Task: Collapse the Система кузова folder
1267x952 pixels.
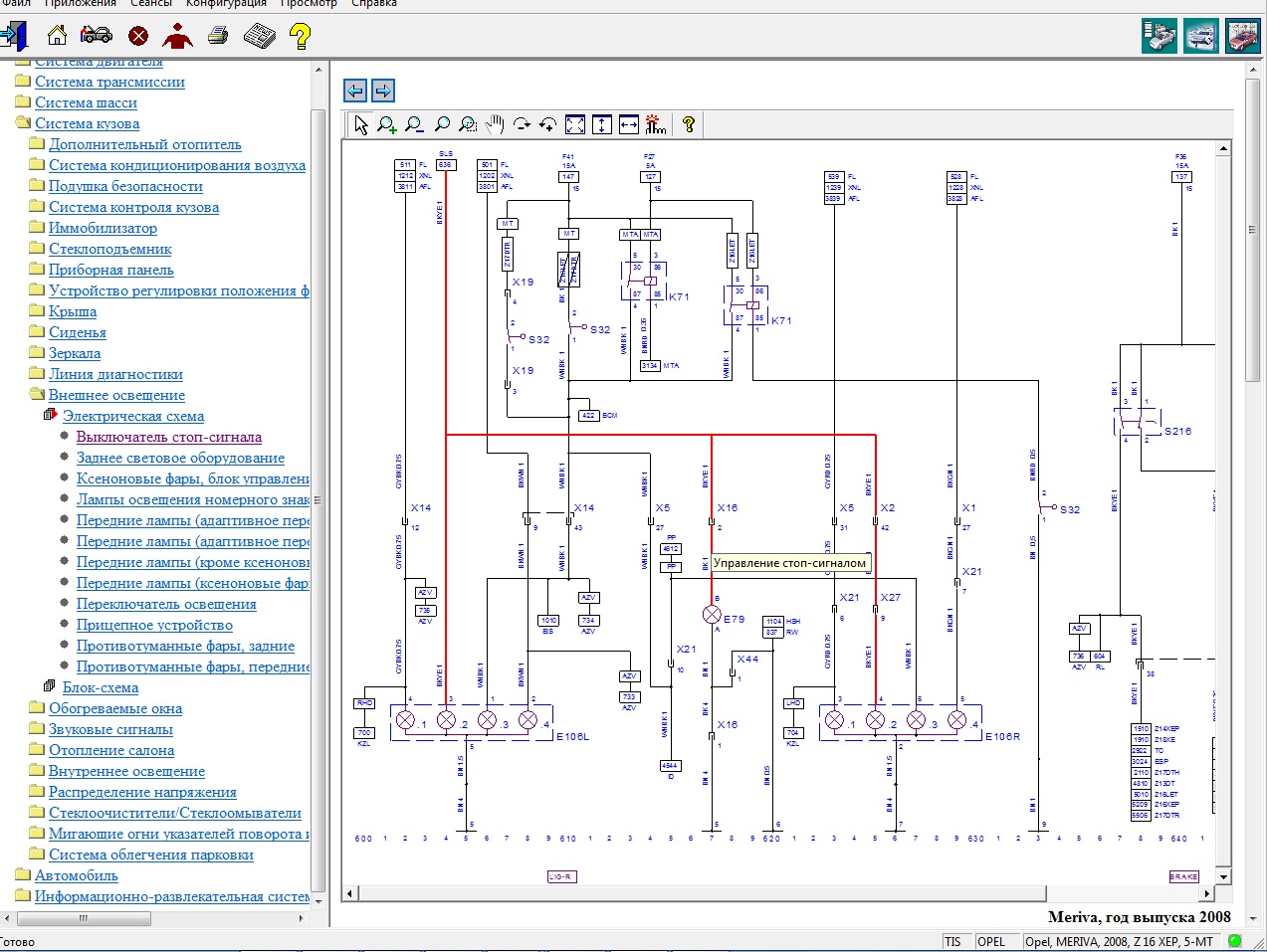Action: click(x=23, y=123)
